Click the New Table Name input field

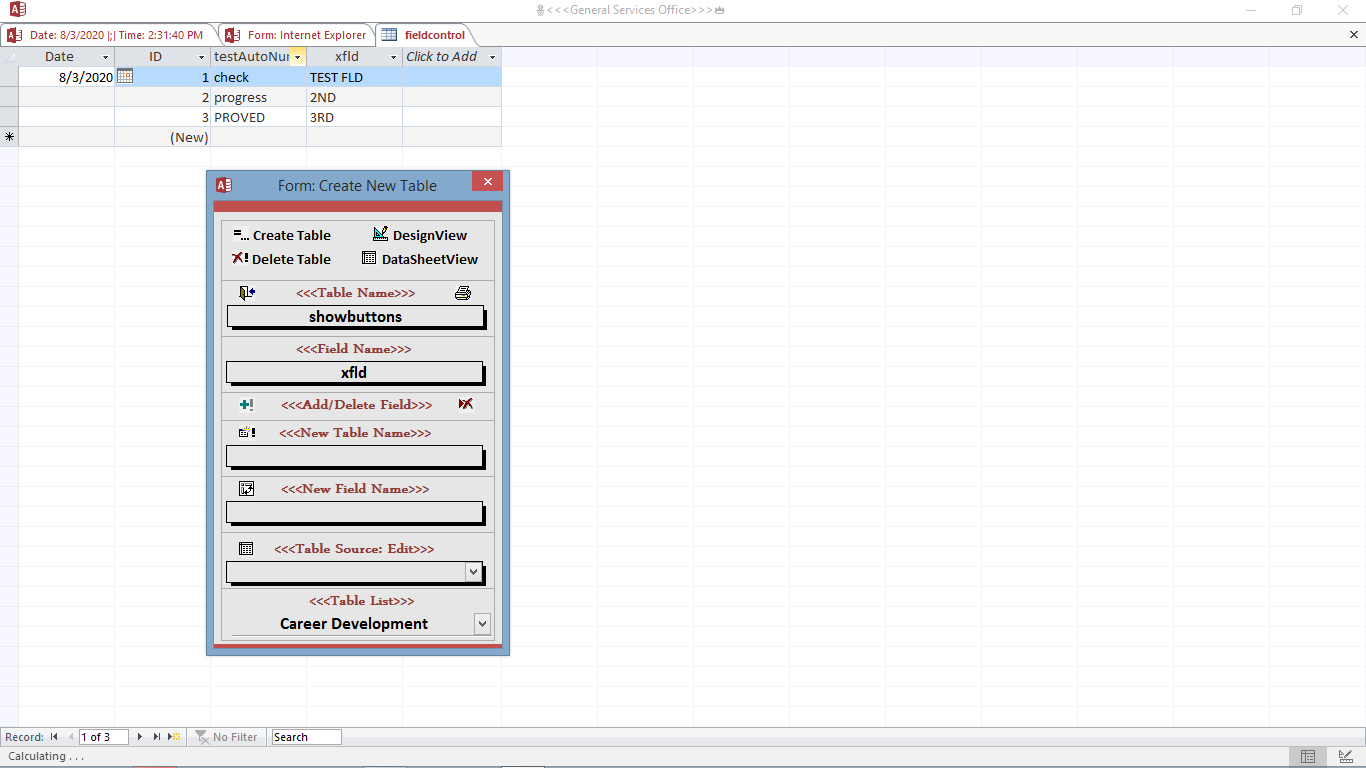[355, 456]
